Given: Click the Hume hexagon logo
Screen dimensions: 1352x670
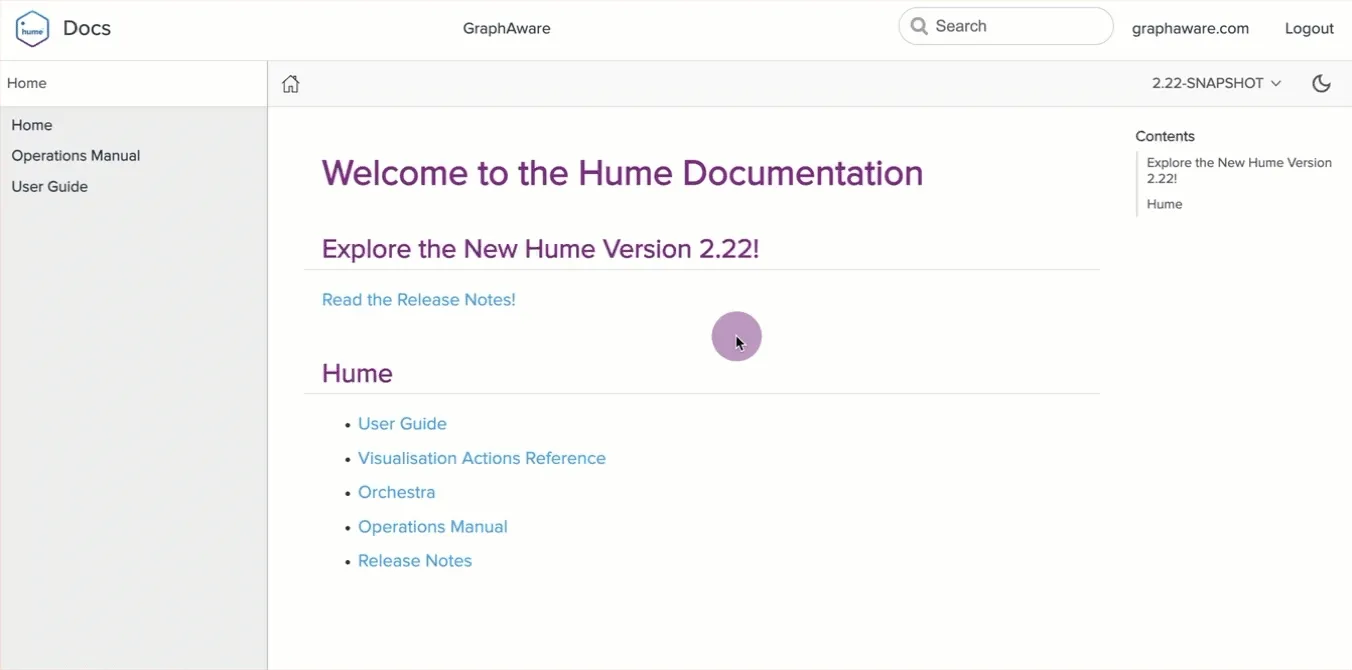Looking at the screenshot, I should tap(32, 29).
